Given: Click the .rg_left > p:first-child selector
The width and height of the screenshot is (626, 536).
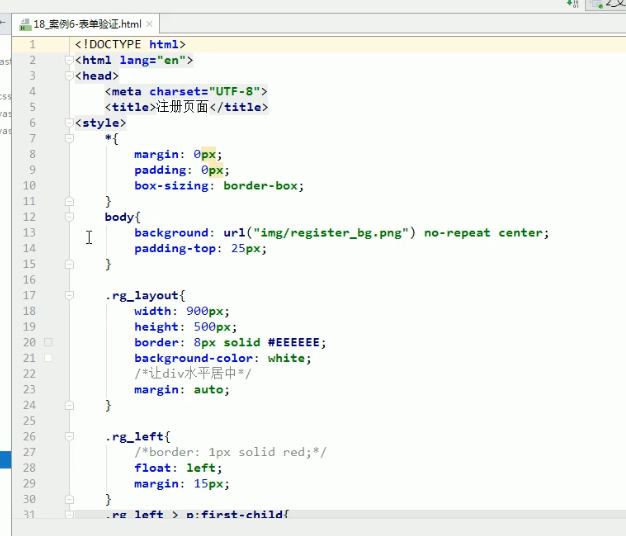Looking at the screenshot, I should click(196, 514).
